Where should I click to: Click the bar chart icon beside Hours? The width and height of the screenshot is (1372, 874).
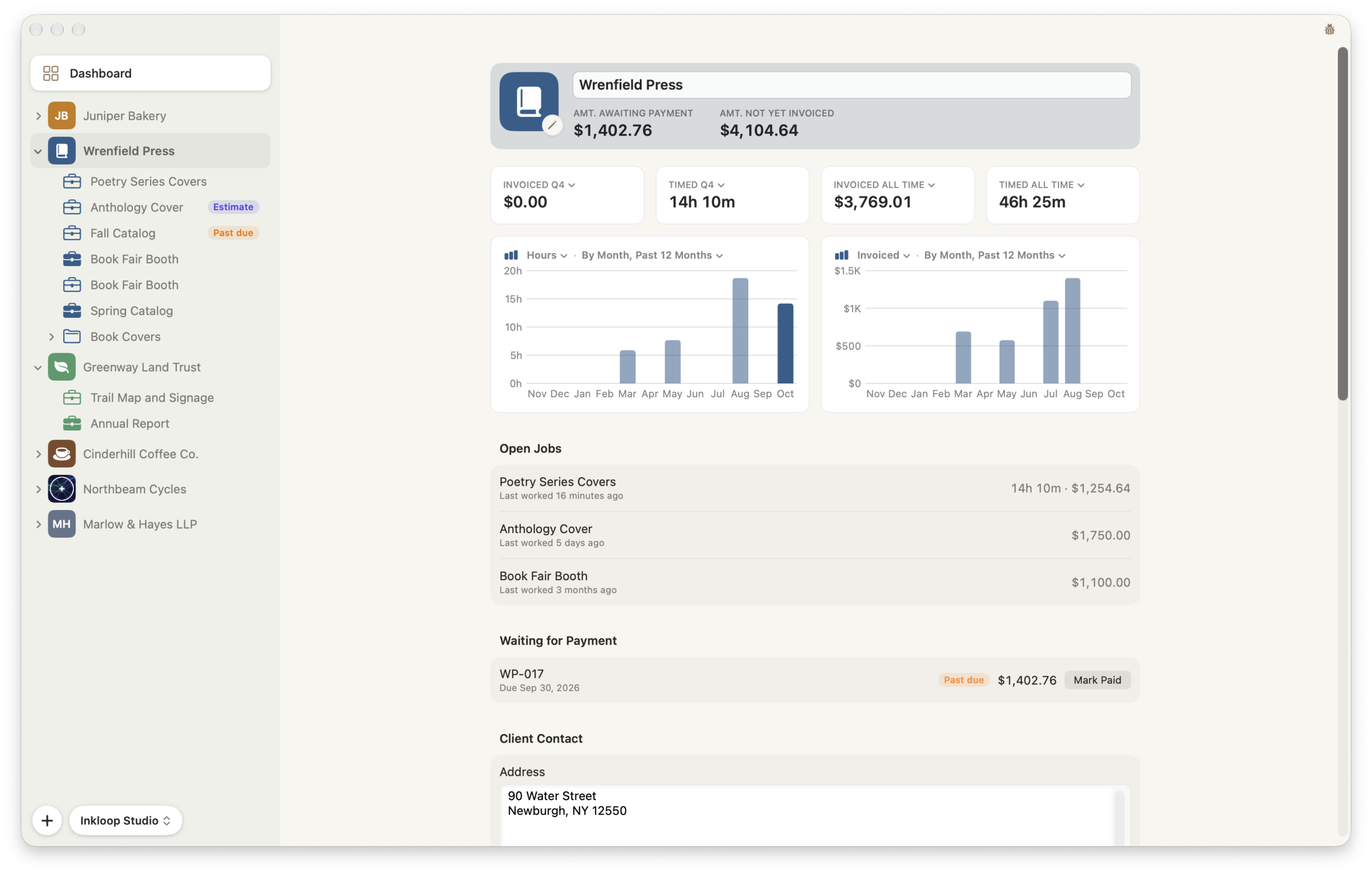pyautogui.click(x=511, y=255)
